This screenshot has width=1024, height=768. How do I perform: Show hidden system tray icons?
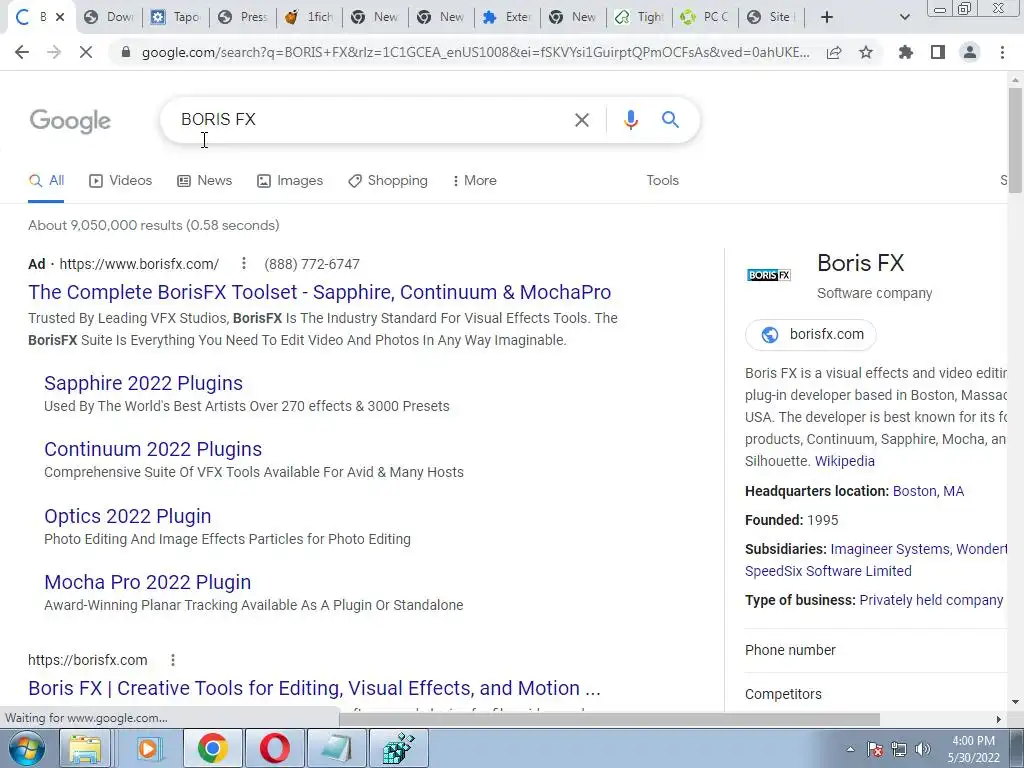click(850, 749)
